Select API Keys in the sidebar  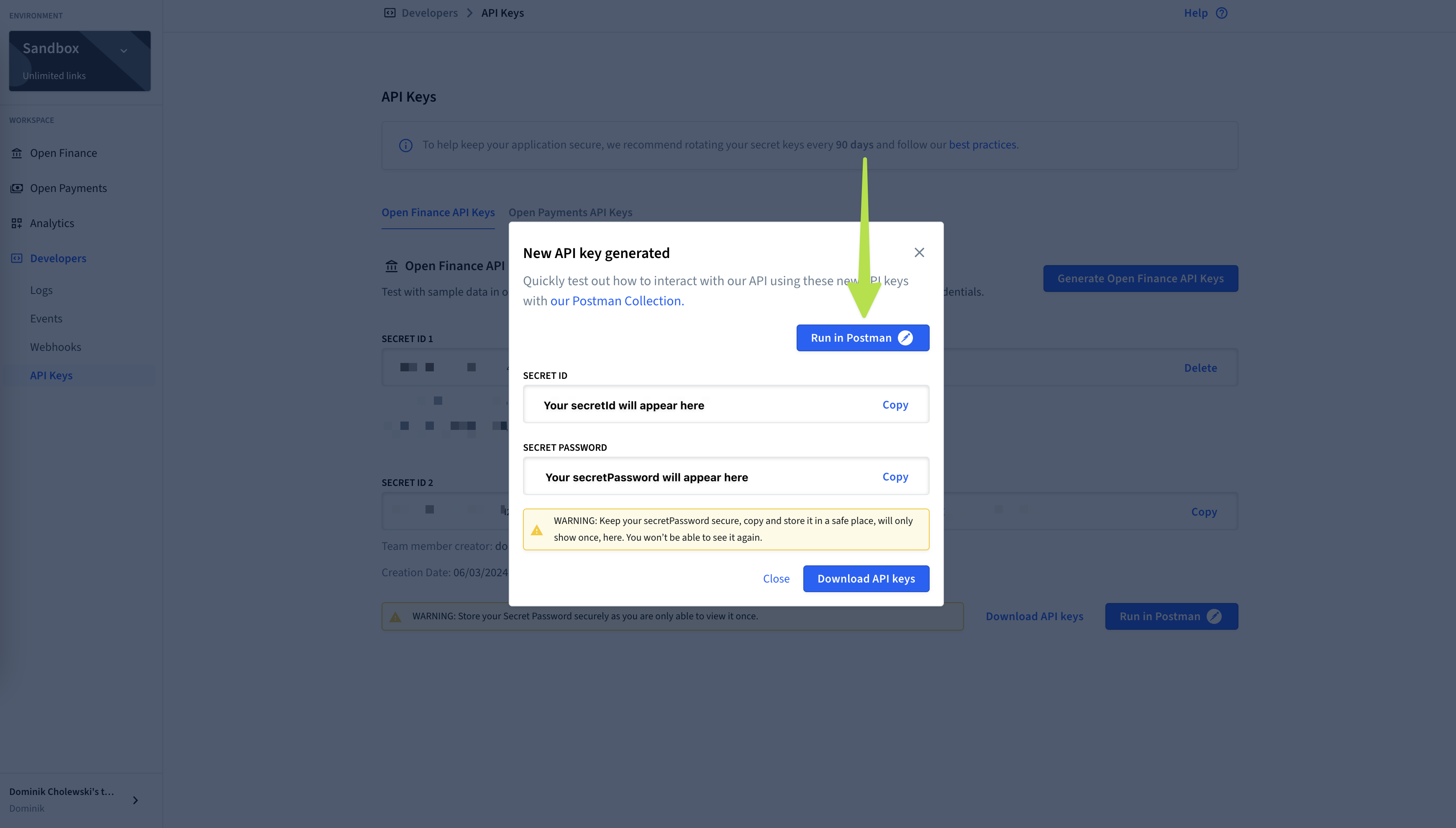(51, 376)
